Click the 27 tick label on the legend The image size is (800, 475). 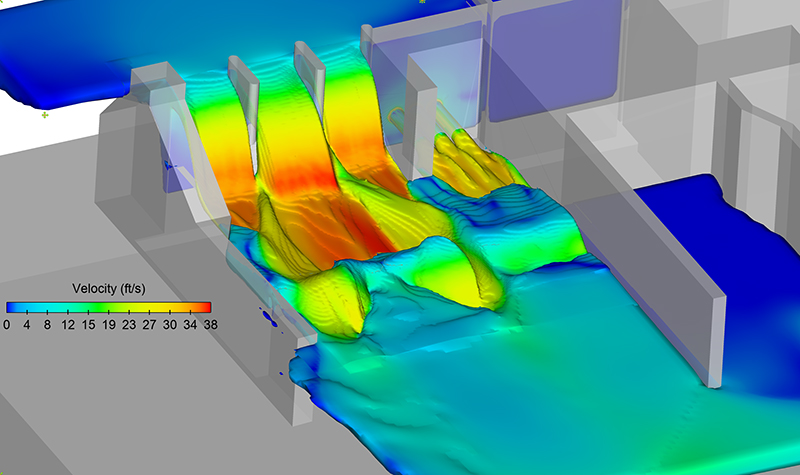pyautogui.click(x=149, y=324)
